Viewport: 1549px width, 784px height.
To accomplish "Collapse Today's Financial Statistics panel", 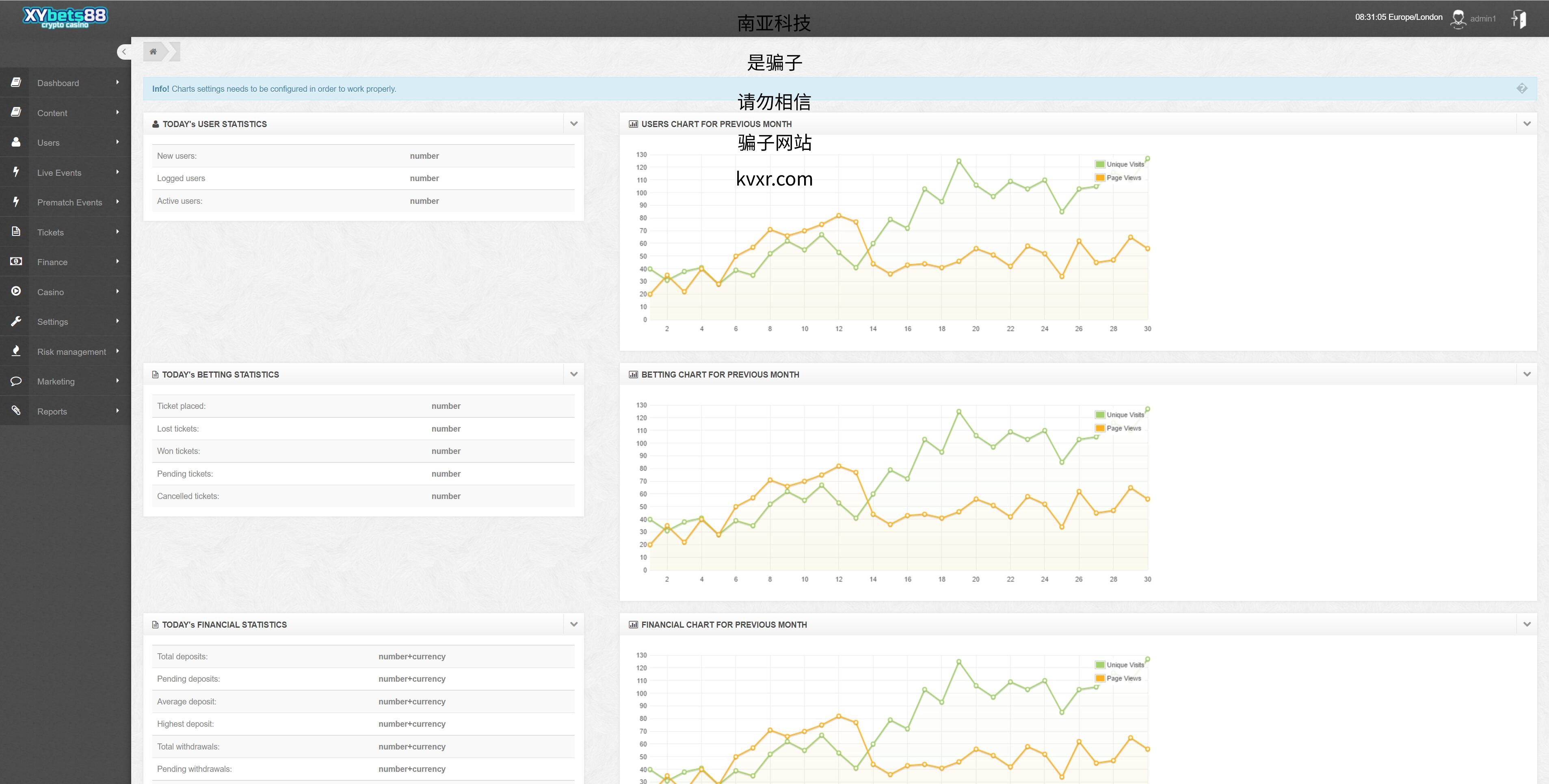I will [573, 624].
